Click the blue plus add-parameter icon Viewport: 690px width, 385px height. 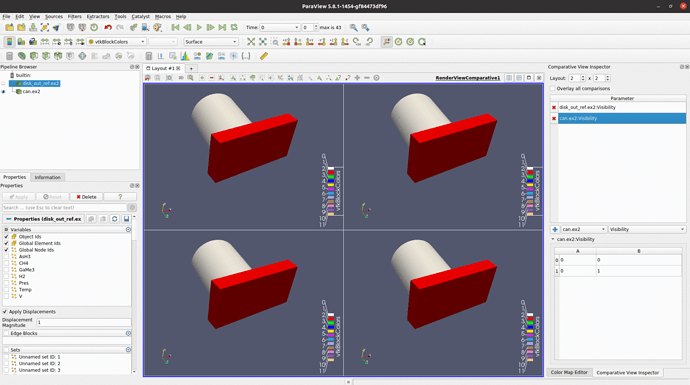pyautogui.click(x=554, y=229)
